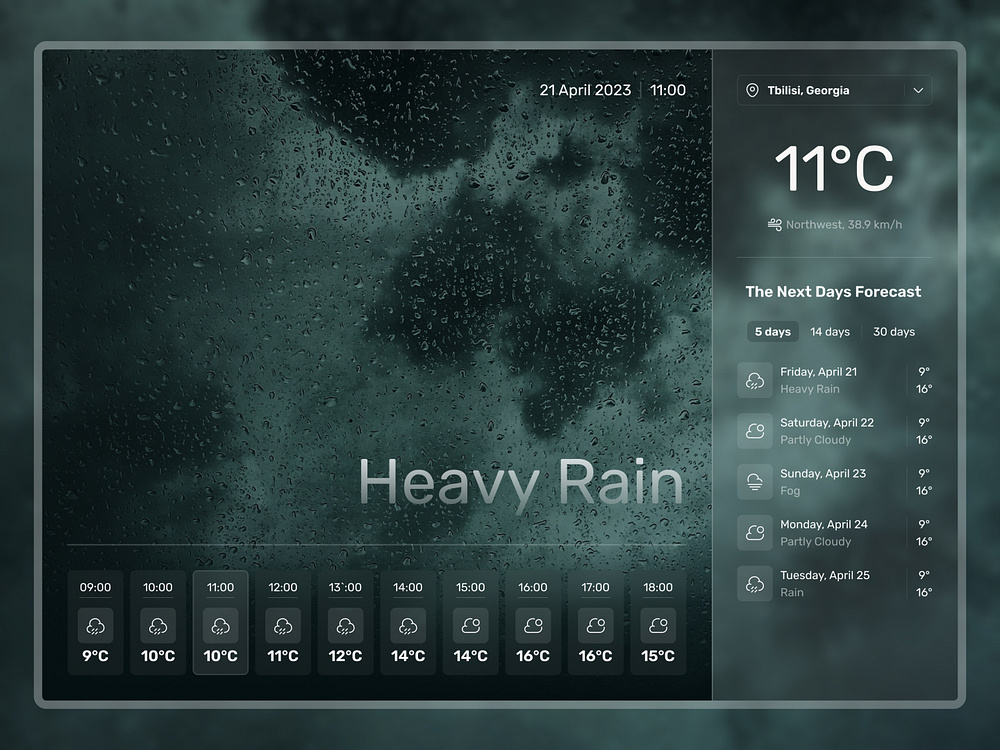The image size is (1000, 750).
Task: Select the 5 days forecast tab
Action: click(772, 331)
